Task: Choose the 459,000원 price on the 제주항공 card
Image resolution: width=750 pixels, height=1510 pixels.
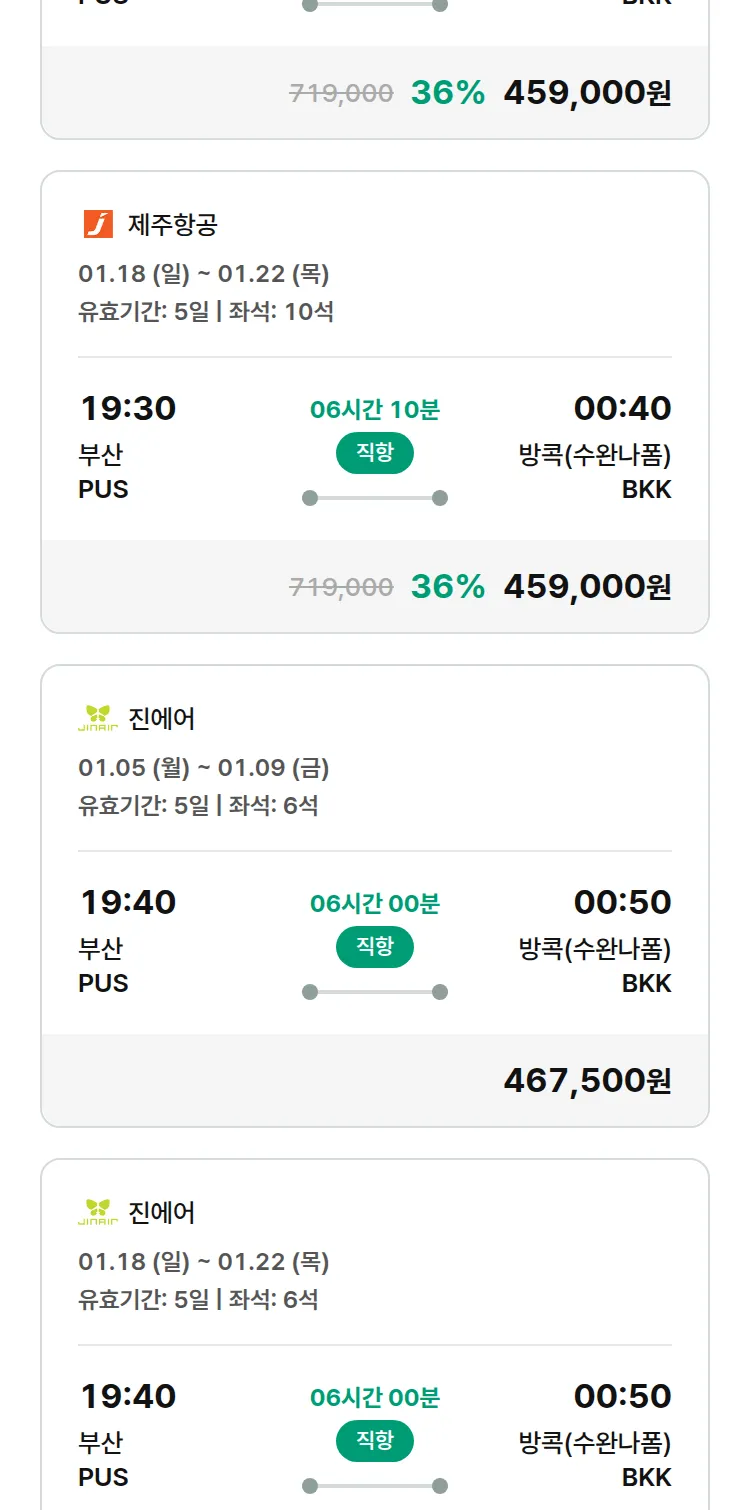Action: pos(587,586)
